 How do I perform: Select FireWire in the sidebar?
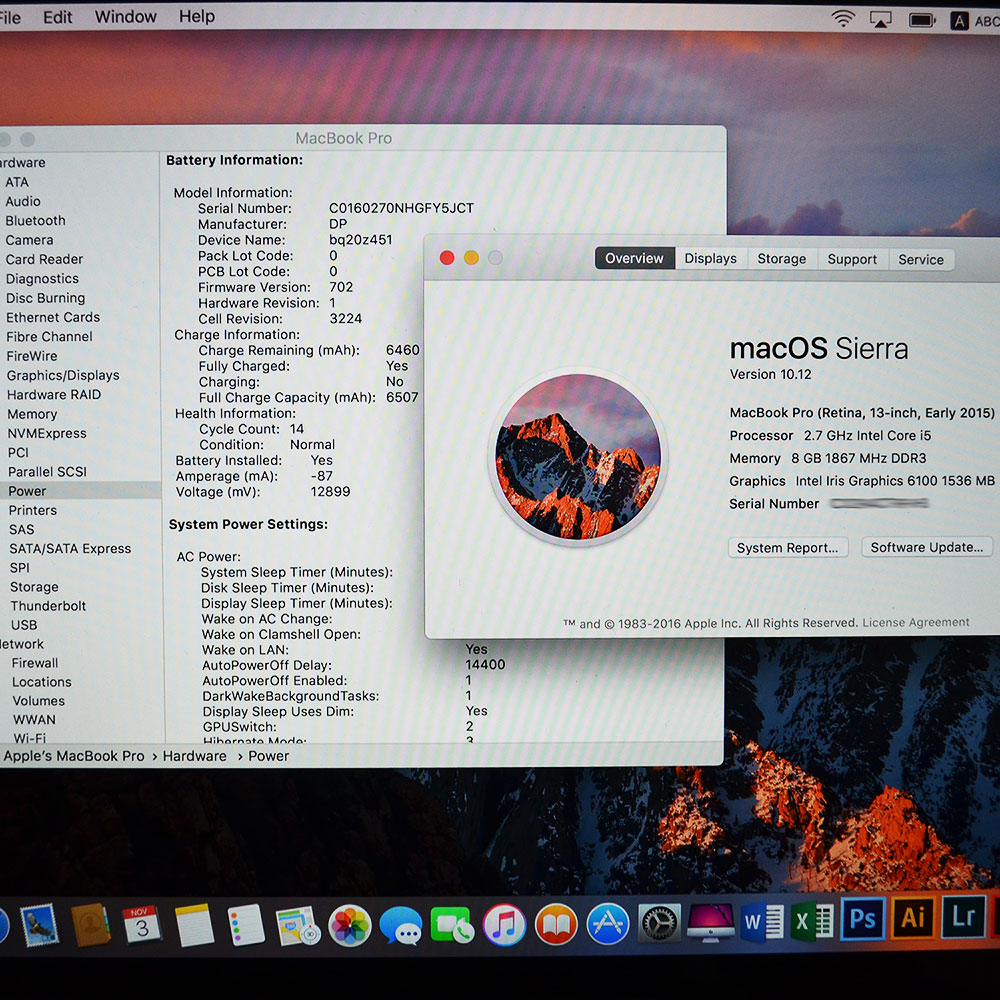[32, 356]
